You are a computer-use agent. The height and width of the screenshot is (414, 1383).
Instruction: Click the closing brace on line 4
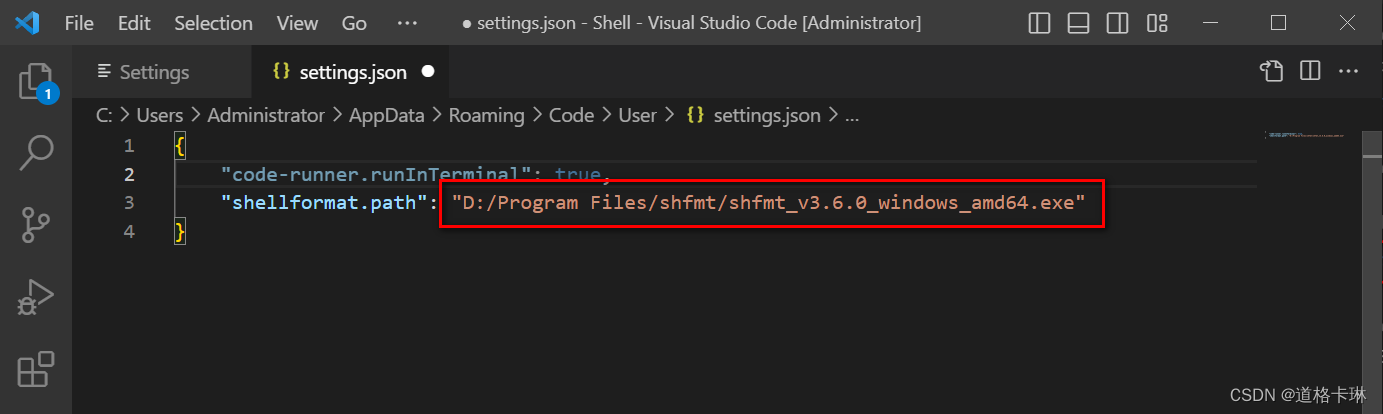click(180, 232)
